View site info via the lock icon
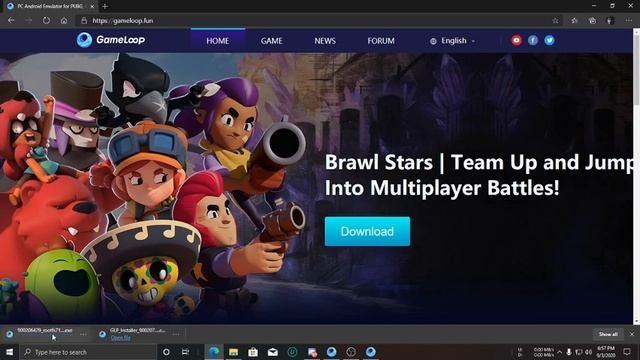Screen dimensions: 640x360 pyautogui.click(x=84, y=20)
